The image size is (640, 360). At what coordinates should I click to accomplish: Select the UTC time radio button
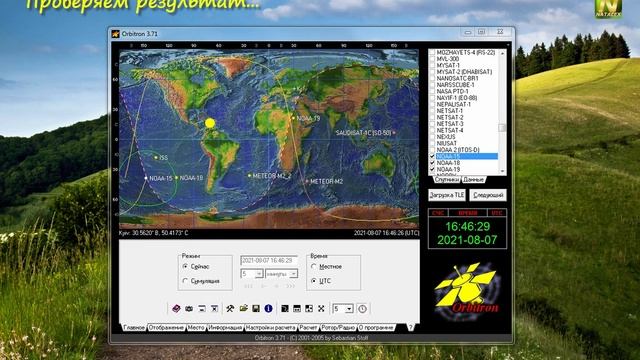coord(314,281)
